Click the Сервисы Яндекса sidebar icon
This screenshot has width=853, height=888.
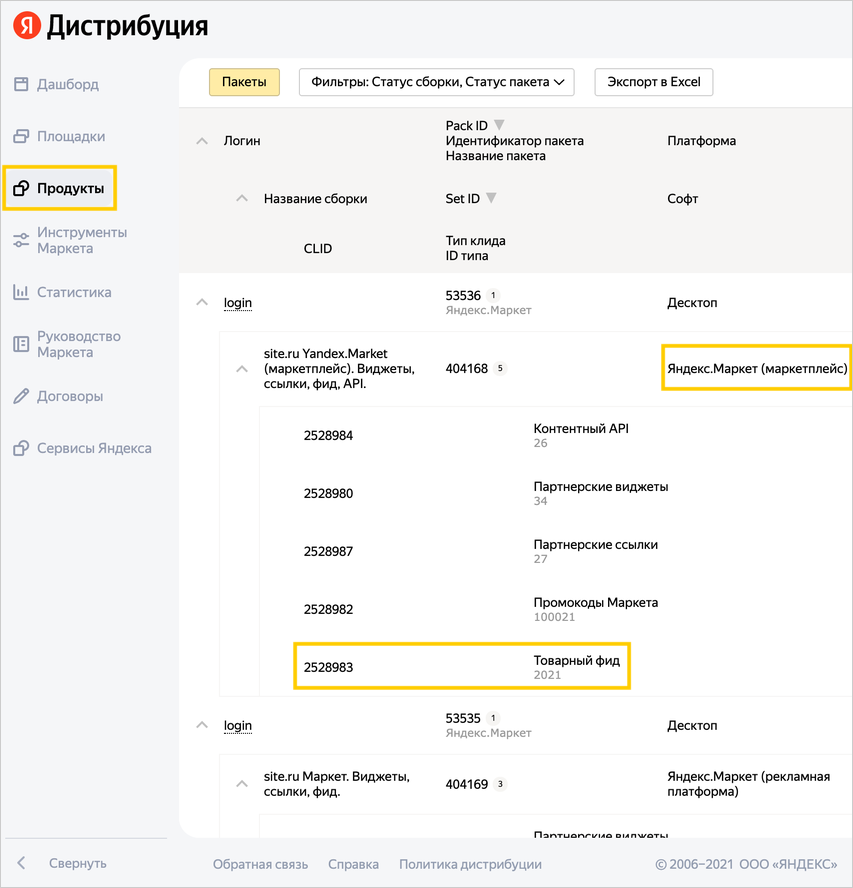pyautogui.click(x=21, y=448)
